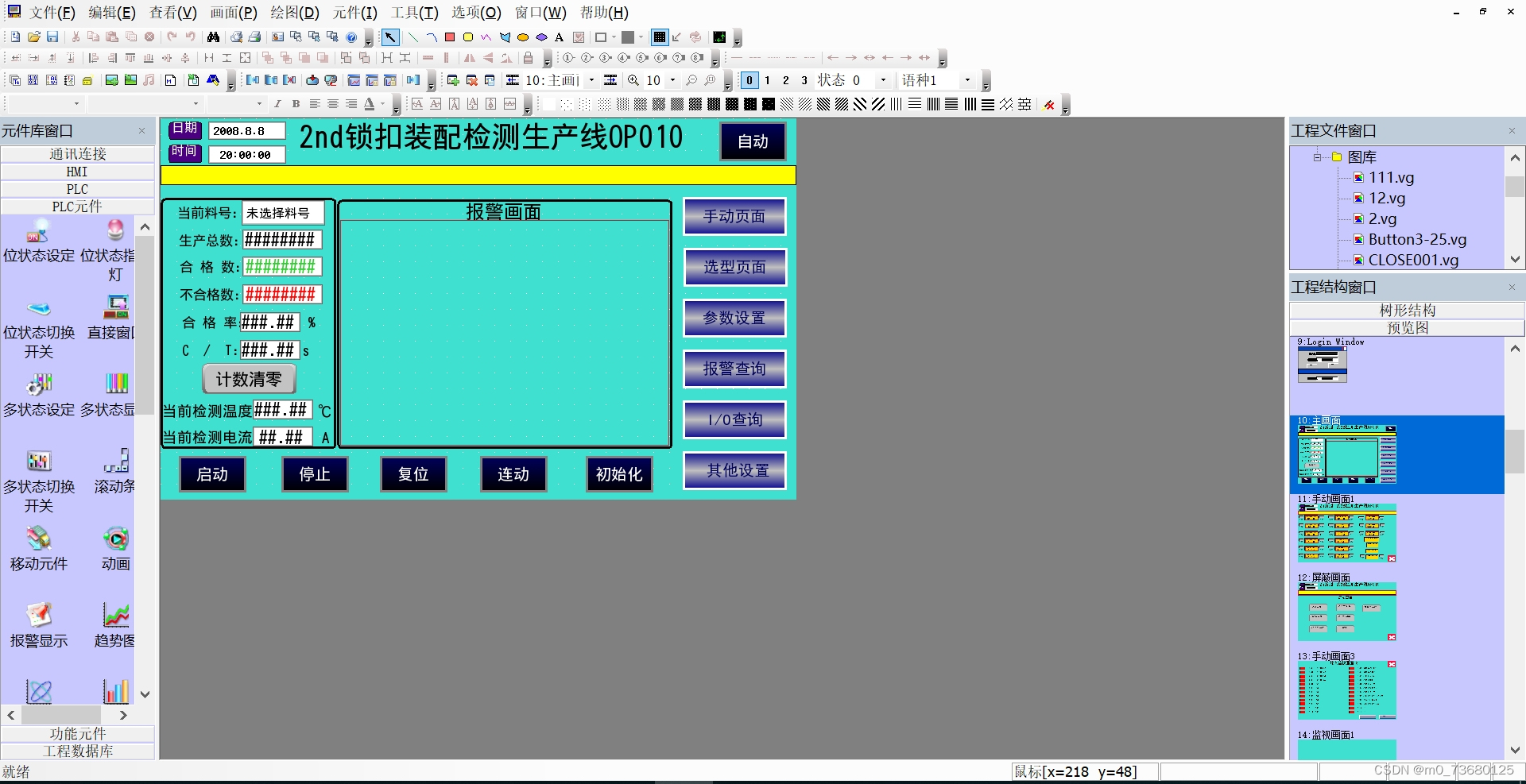Click the add window green plus icon
Image resolution: width=1526 pixels, height=784 pixels.
click(453, 80)
